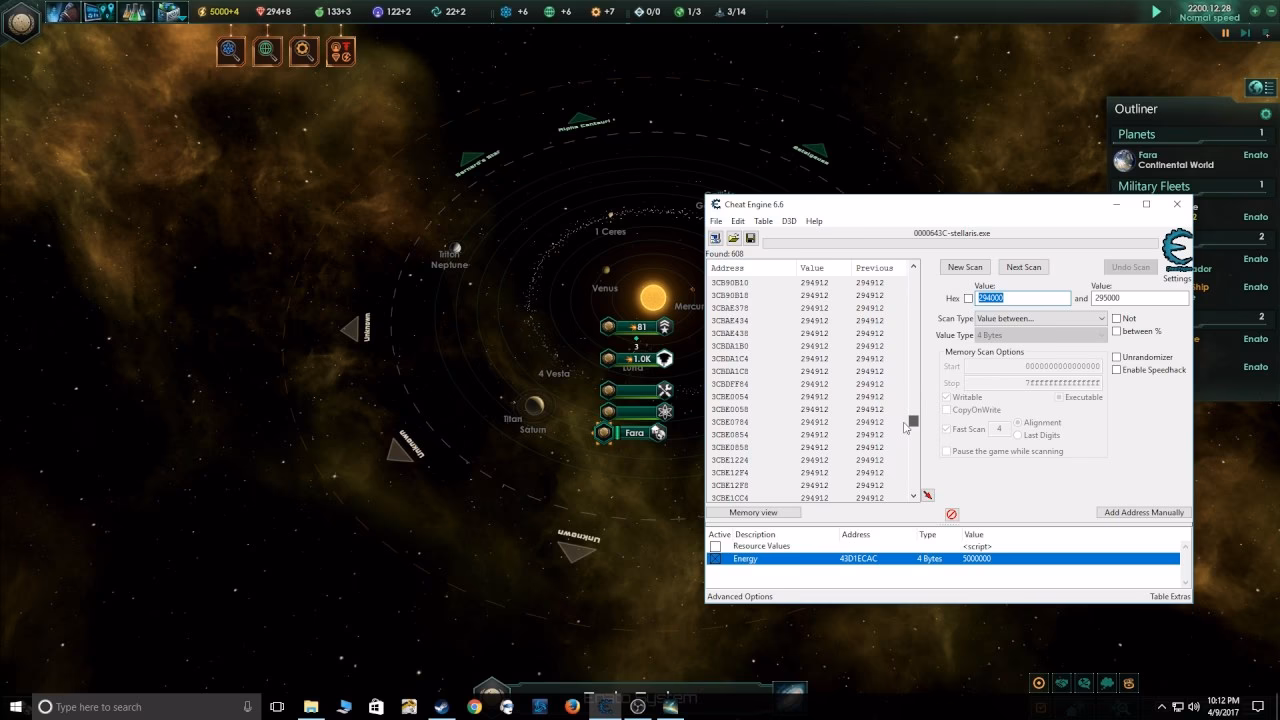Open Table Extras in Cheat Engine
Image resolution: width=1280 pixels, height=720 pixels.
tap(1170, 596)
